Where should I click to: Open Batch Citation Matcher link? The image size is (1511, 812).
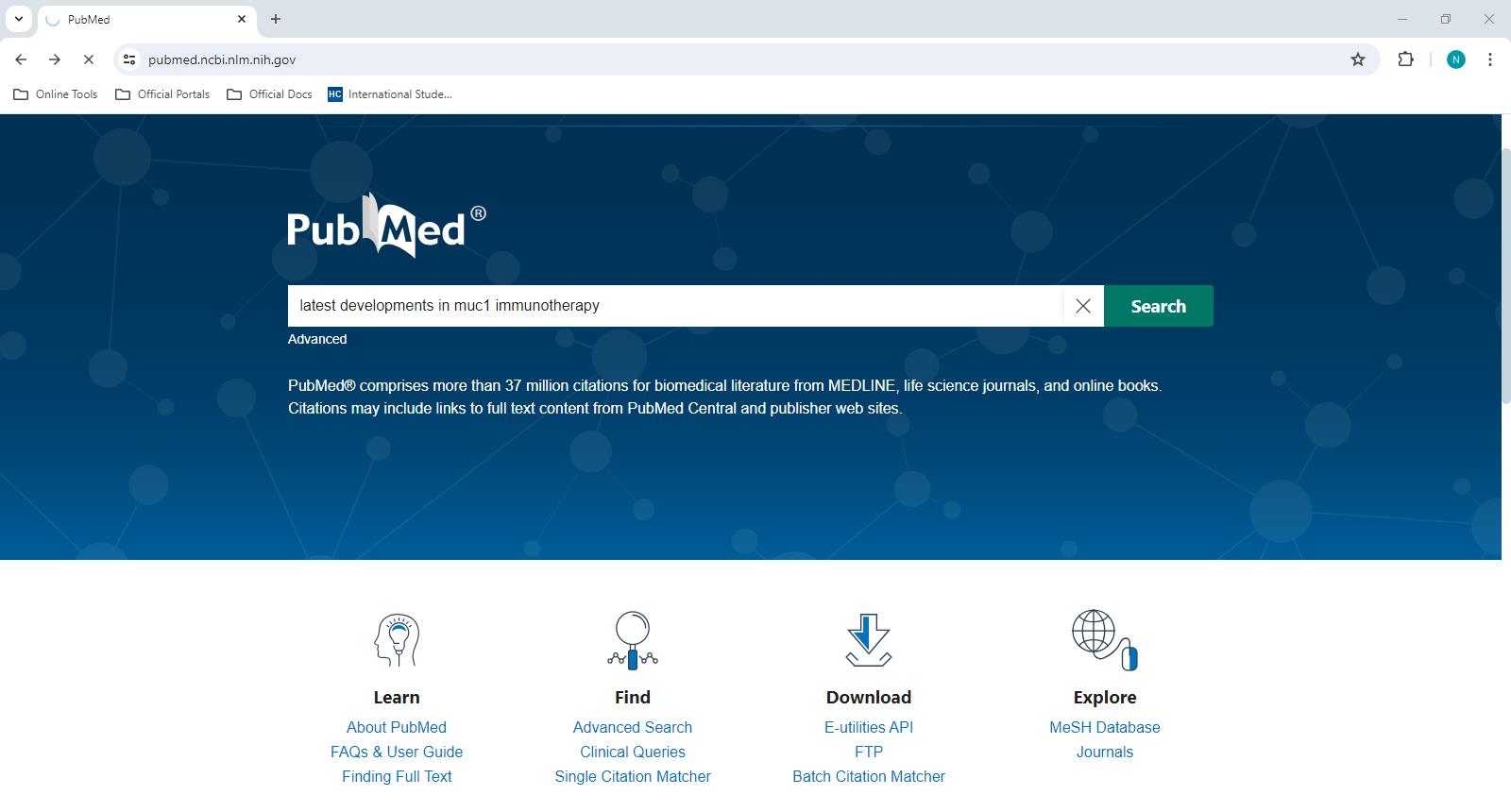(x=869, y=776)
